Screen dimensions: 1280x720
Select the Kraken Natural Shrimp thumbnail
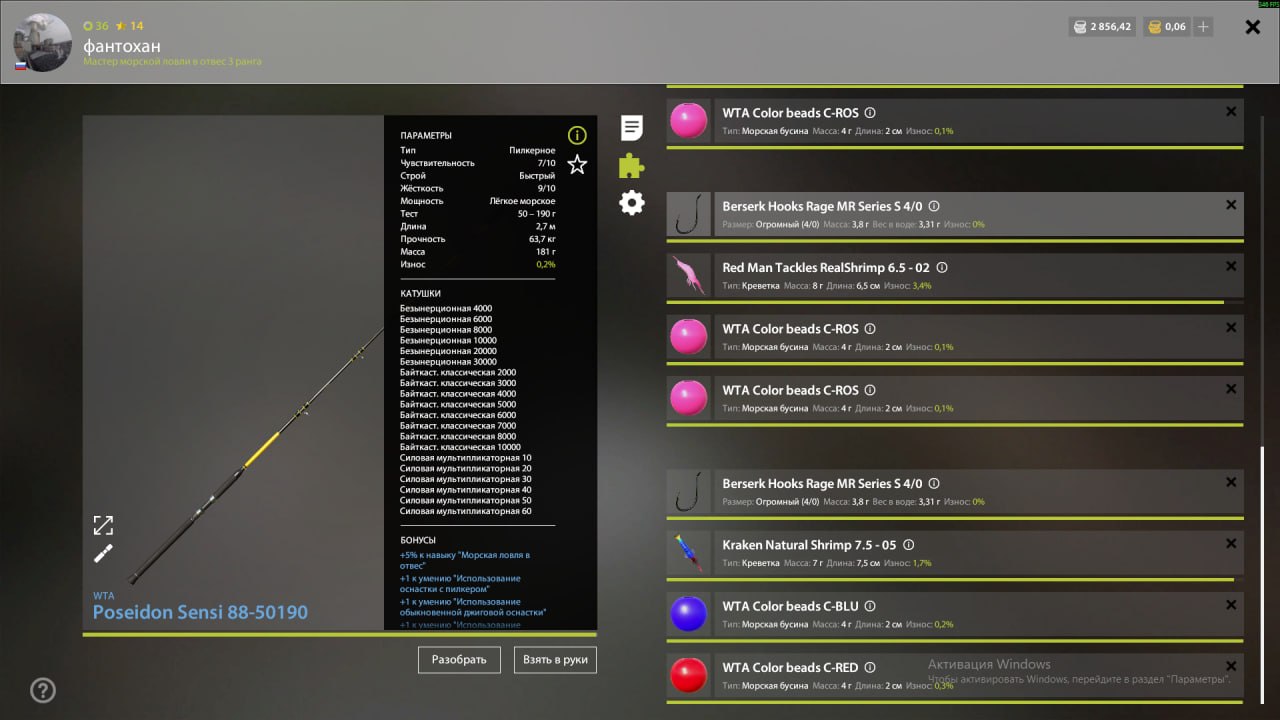(688, 553)
